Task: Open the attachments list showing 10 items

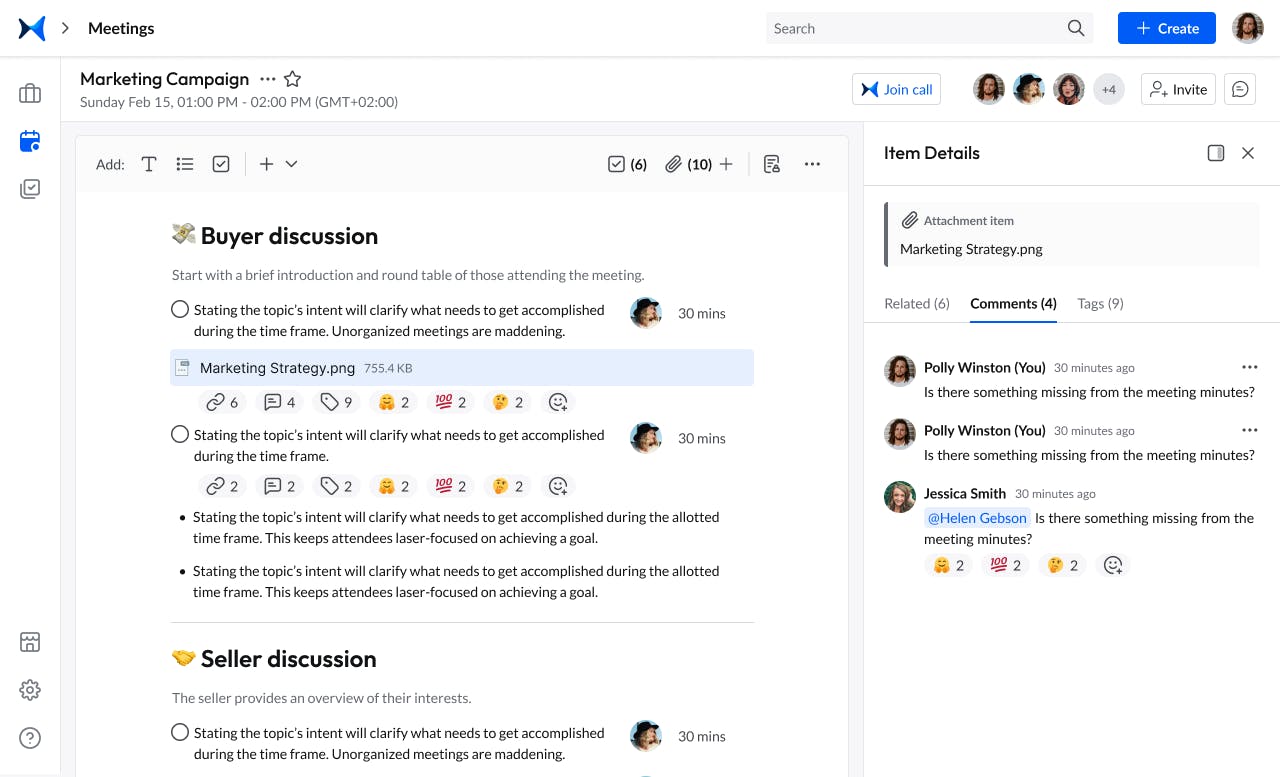Action: coord(689,163)
